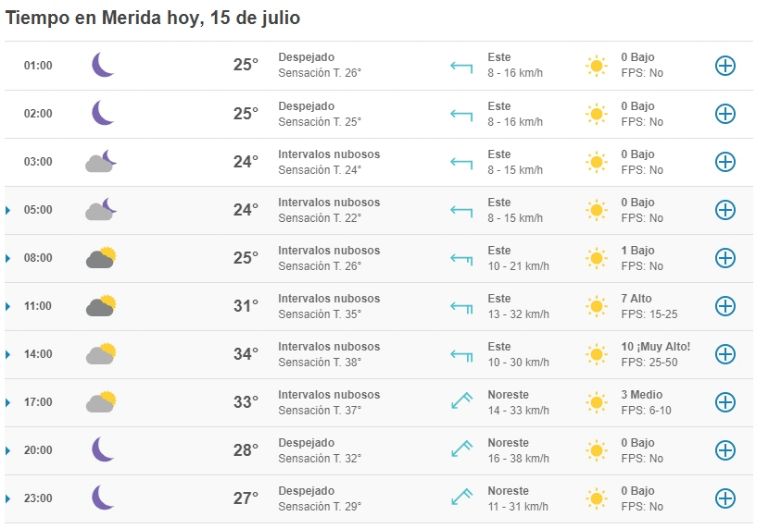Click the plus icon on 08:00 row
The image size is (768, 528).
tap(725, 258)
